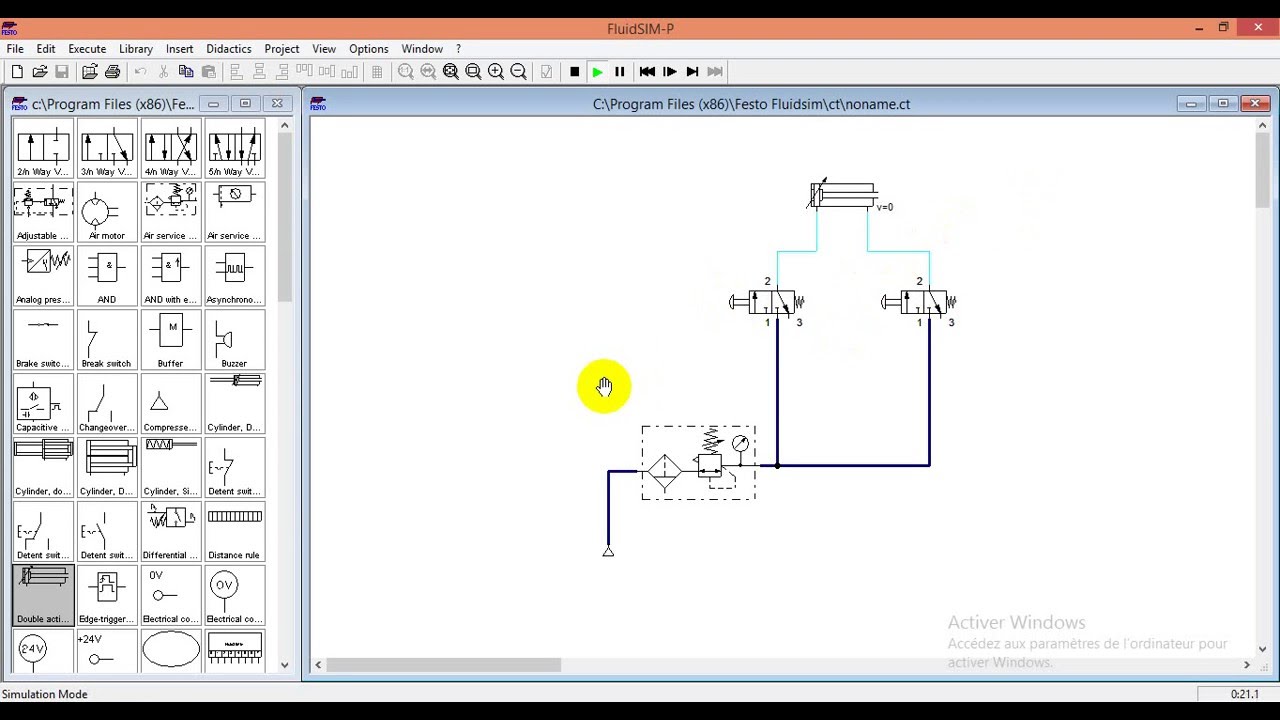1280x720 pixels.
Task: Click the Save diskette toolbar icon
Action: [62, 72]
